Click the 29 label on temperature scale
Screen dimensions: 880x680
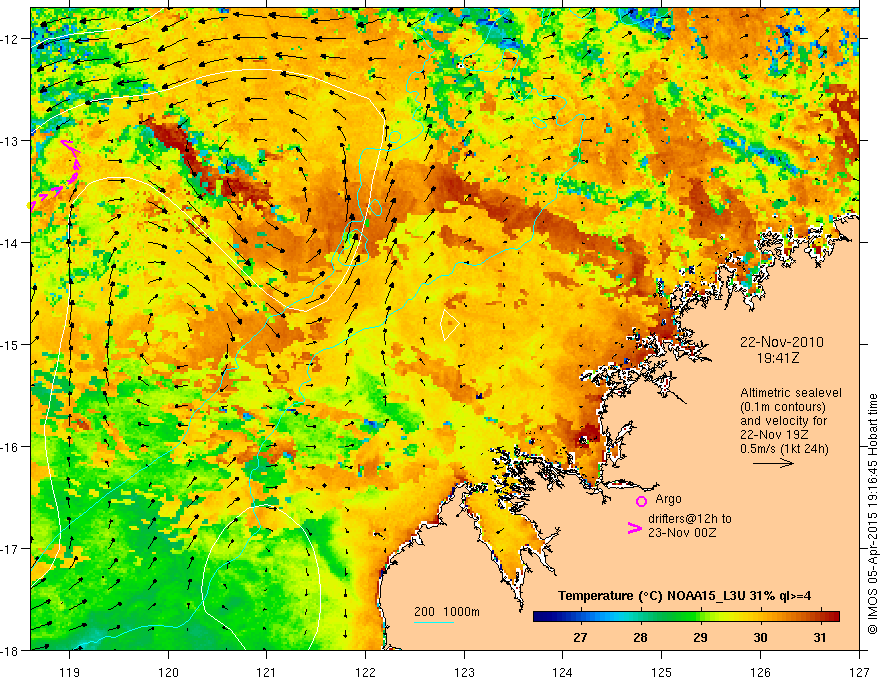(x=700, y=637)
